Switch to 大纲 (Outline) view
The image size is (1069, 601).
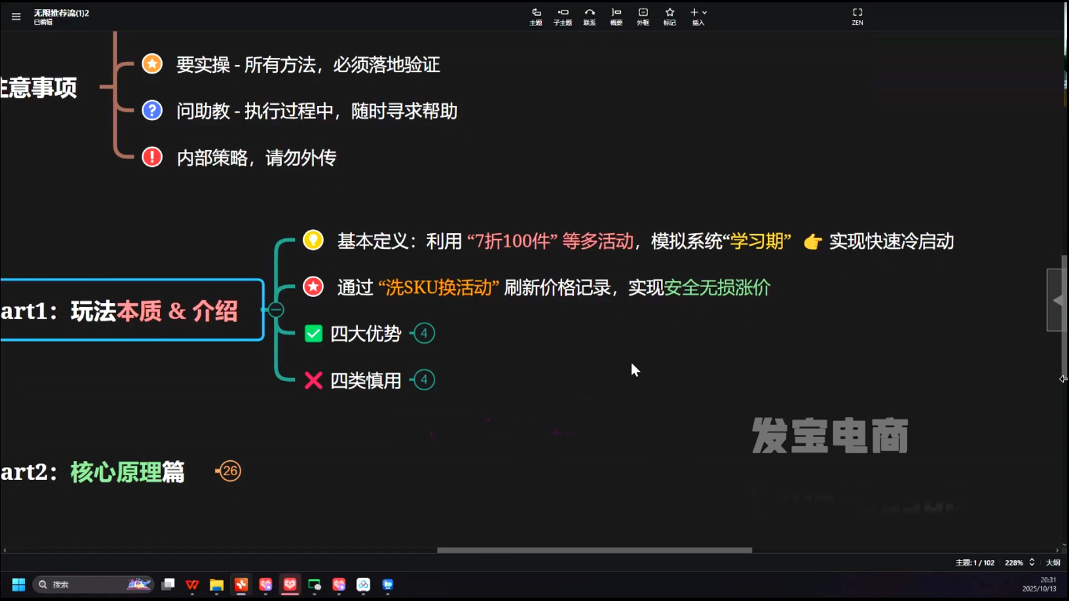click(x=1053, y=563)
